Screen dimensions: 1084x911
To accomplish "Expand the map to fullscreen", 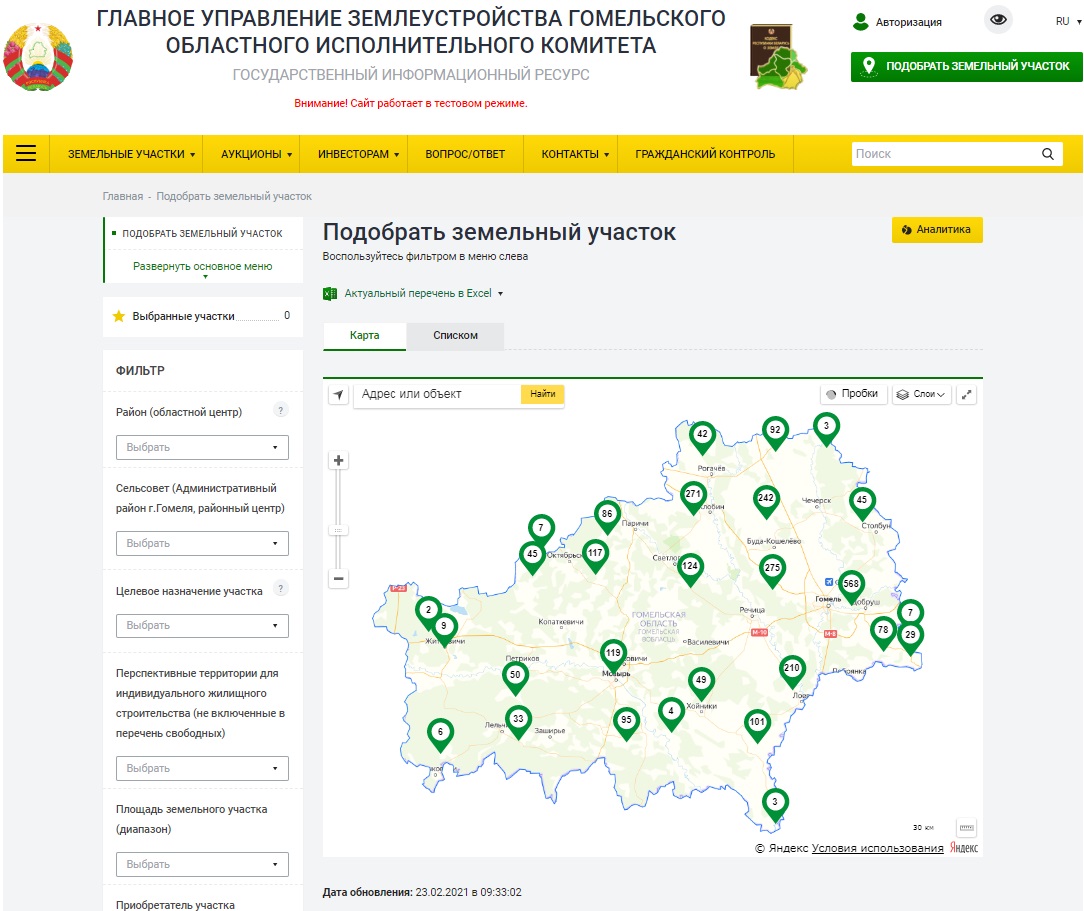I will pyautogui.click(x=966, y=395).
